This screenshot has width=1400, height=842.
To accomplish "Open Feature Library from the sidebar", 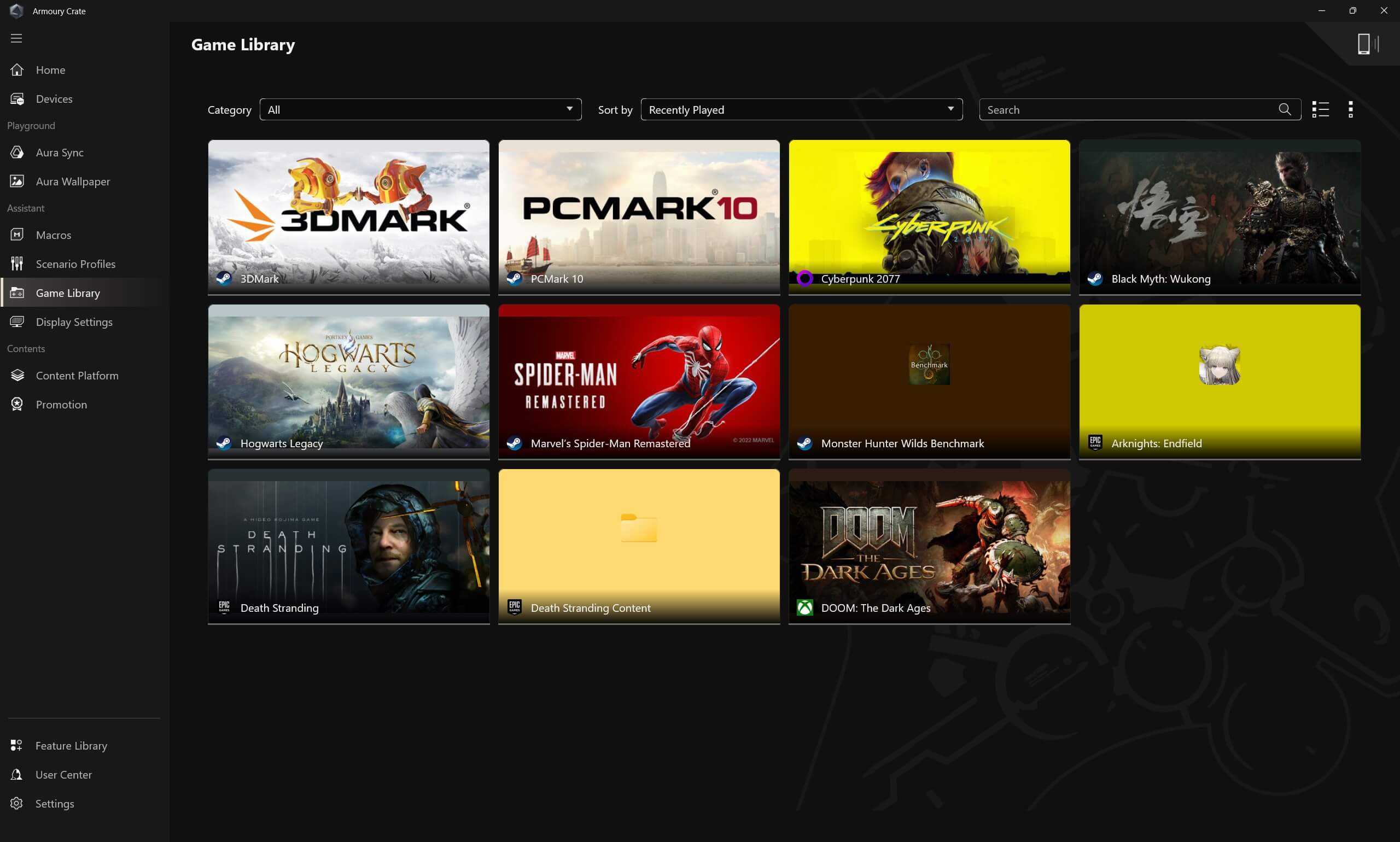I will click(71, 745).
